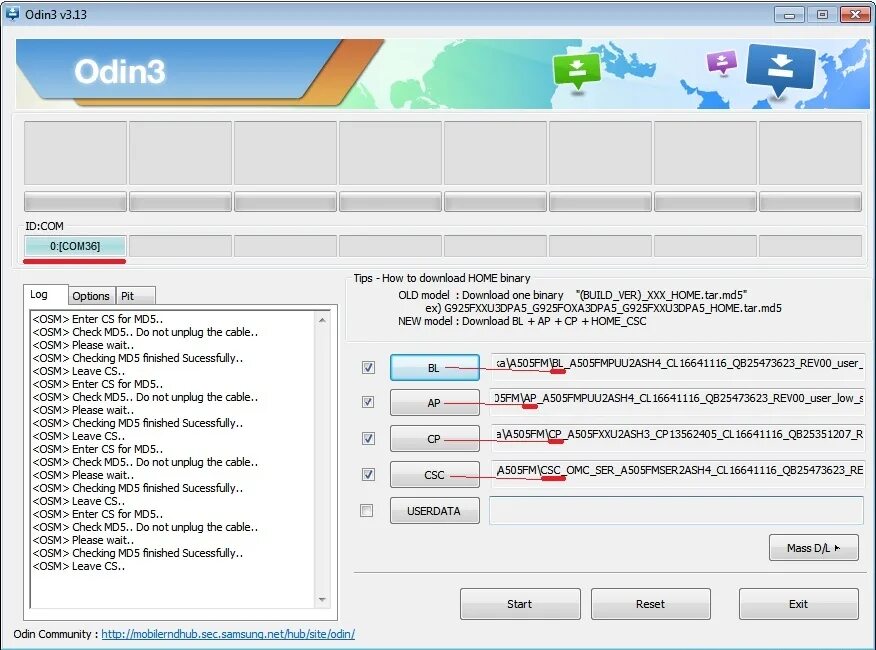
Task: Enable the USERDATA checkbox
Action: click(366, 510)
